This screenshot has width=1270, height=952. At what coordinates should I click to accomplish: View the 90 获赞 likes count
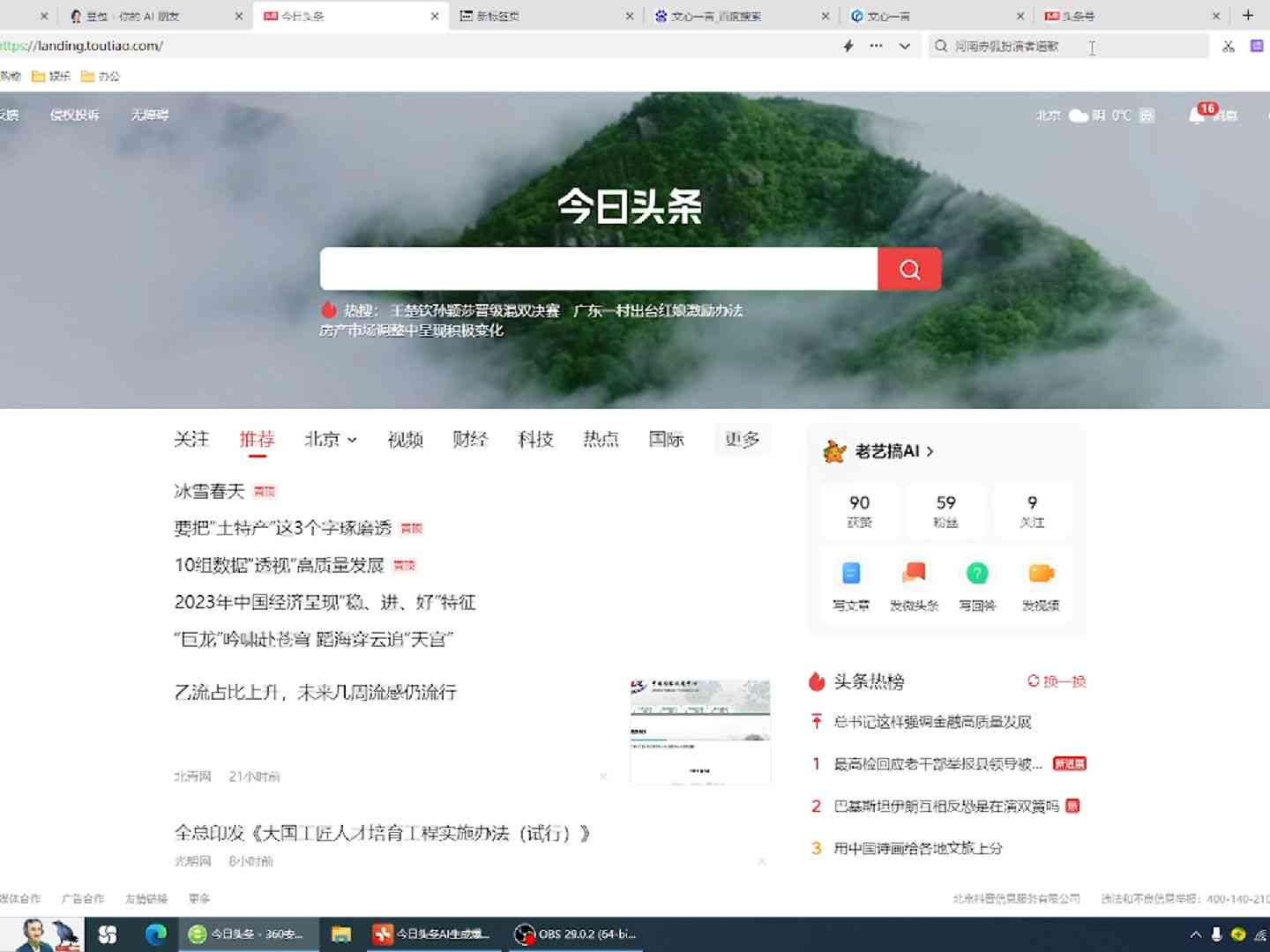859,510
